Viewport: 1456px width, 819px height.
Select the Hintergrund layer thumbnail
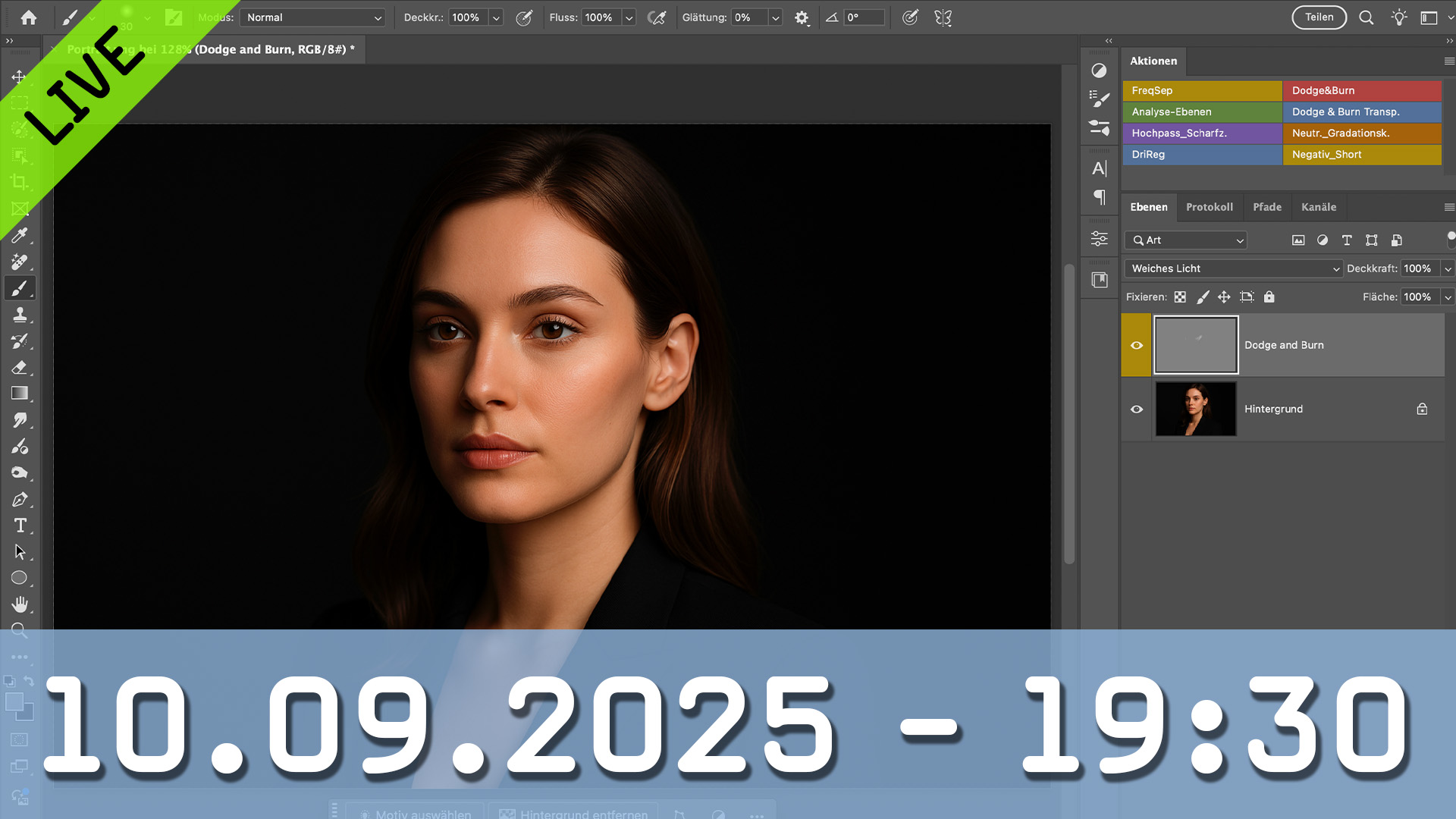coord(1196,409)
